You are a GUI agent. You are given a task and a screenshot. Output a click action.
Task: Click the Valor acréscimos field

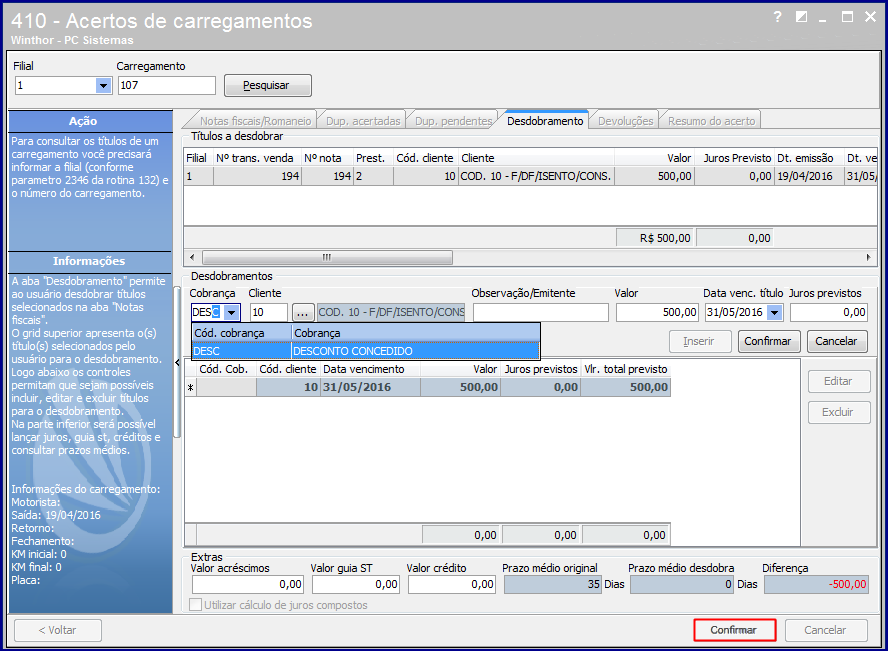tap(247, 584)
